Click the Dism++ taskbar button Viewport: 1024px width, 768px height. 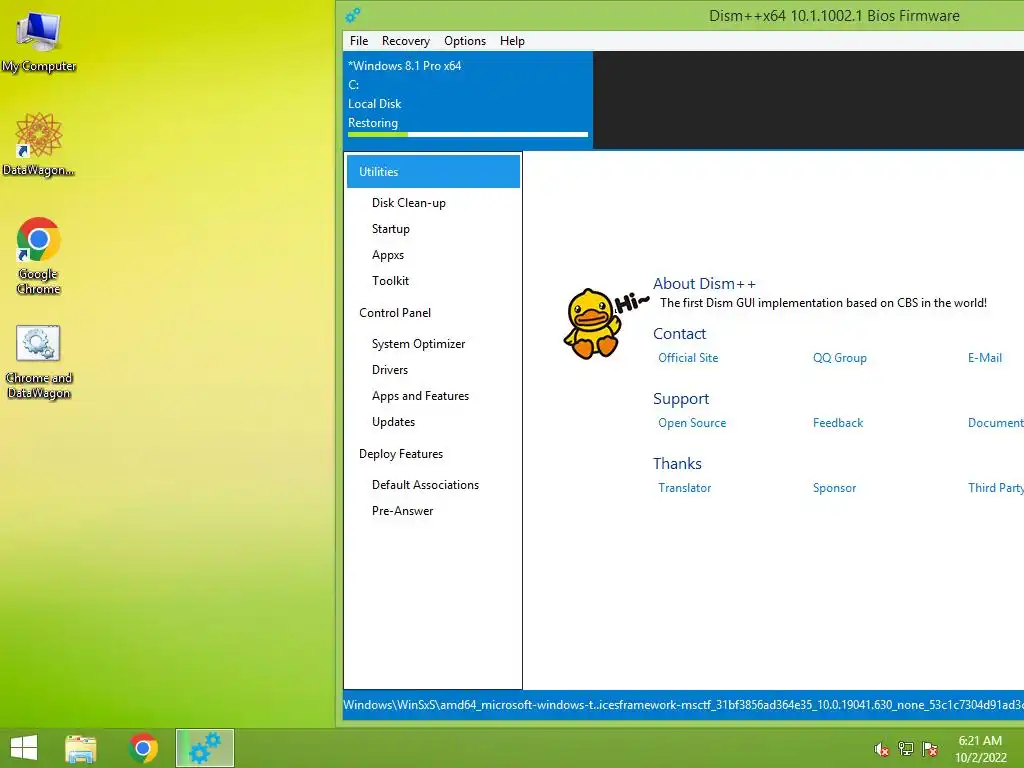[x=205, y=748]
